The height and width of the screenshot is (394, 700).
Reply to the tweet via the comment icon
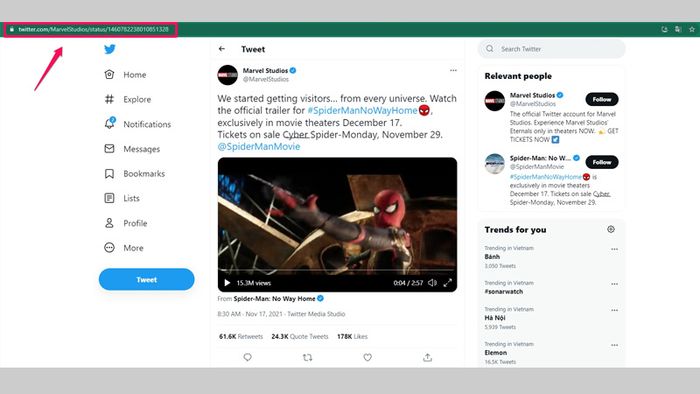(x=248, y=357)
